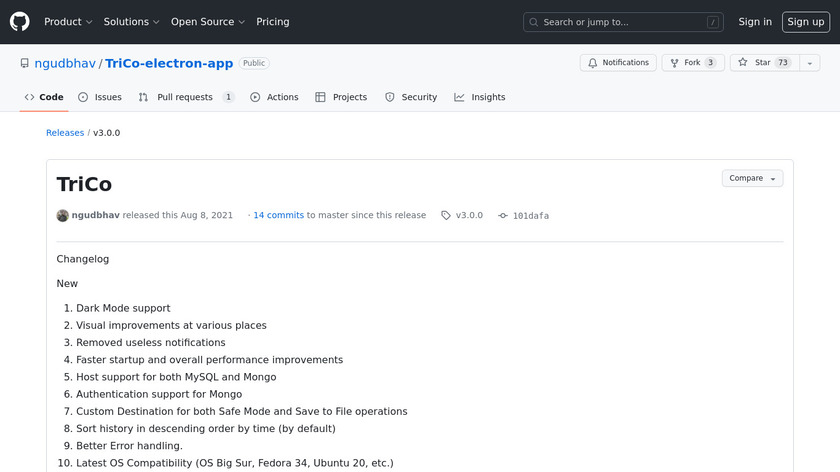Click the commit 101dafa icon
Image resolution: width=840 pixels, height=472 pixels.
(x=503, y=215)
